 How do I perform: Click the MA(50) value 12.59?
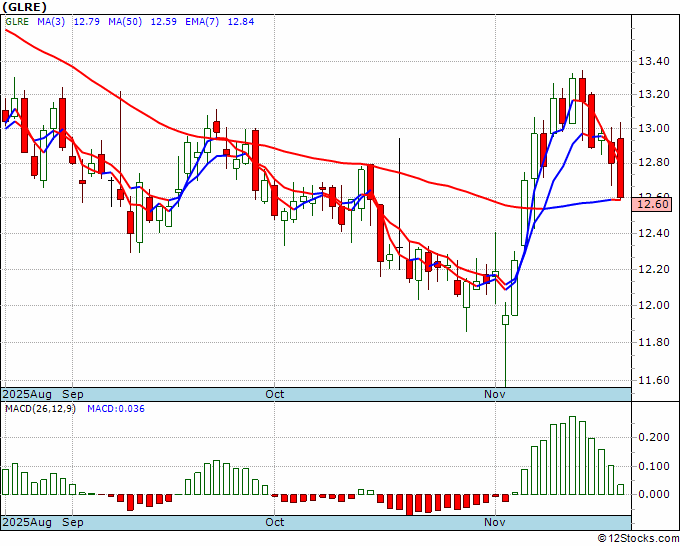tap(163, 22)
